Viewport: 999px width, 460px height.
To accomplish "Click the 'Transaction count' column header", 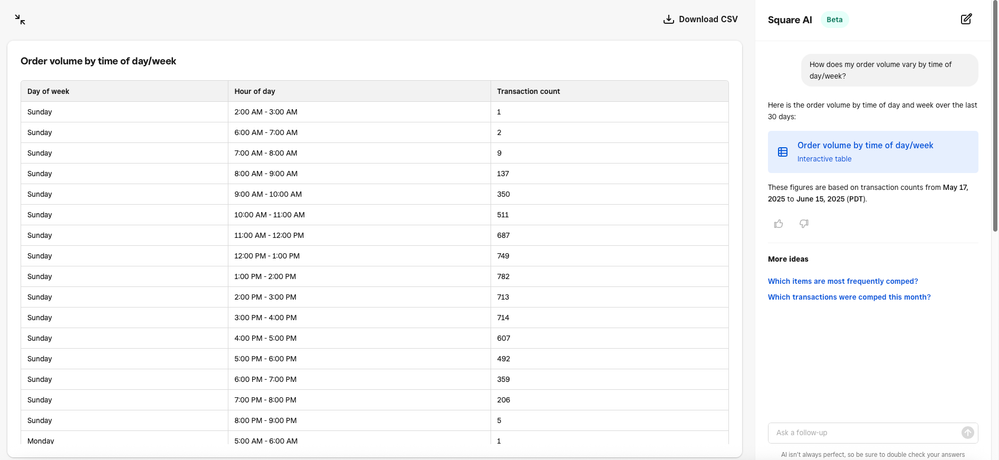I will [x=528, y=91].
